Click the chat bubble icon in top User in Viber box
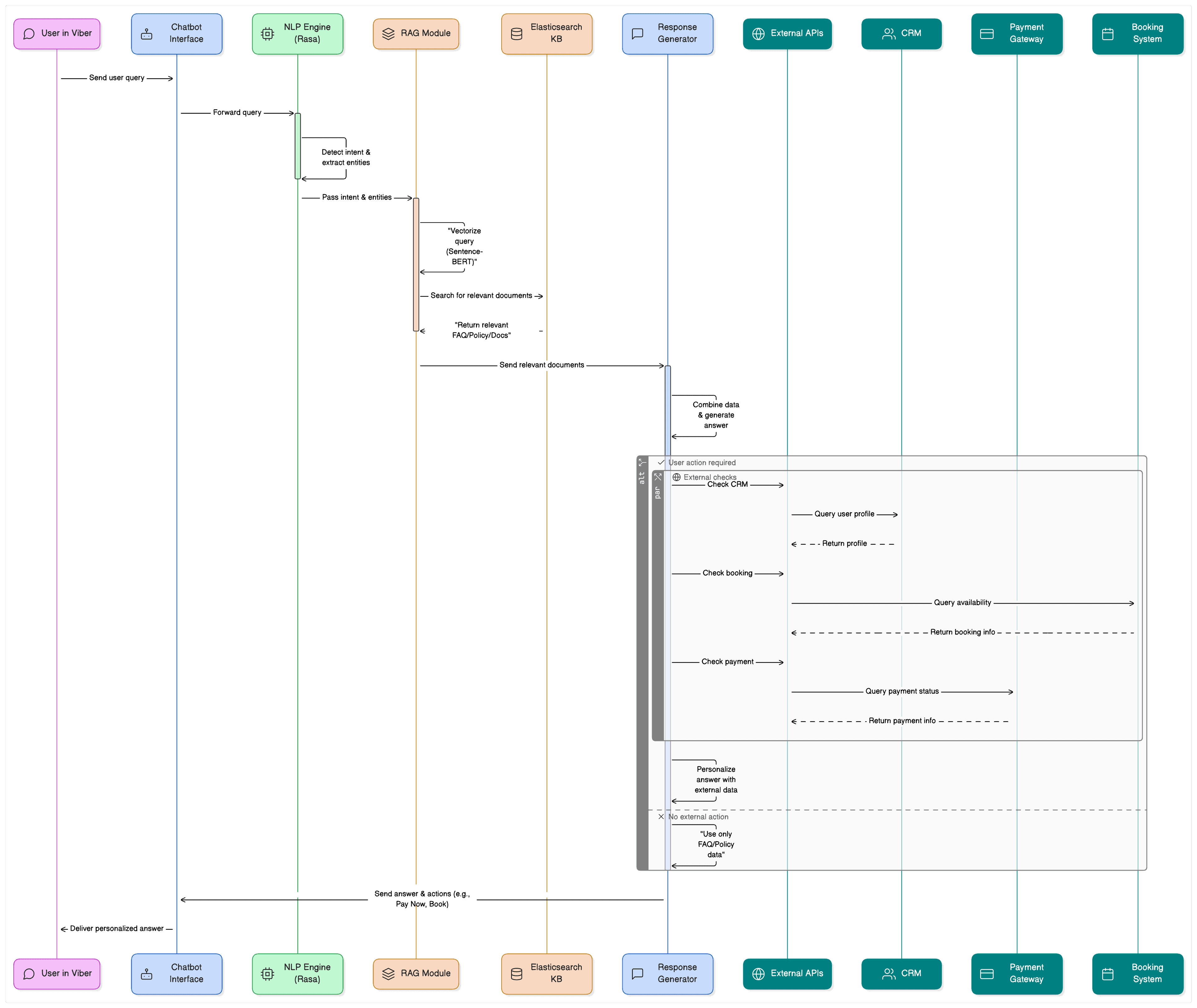Image resolution: width=1197 pixels, height=1008 pixels. [x=29, y=34]
